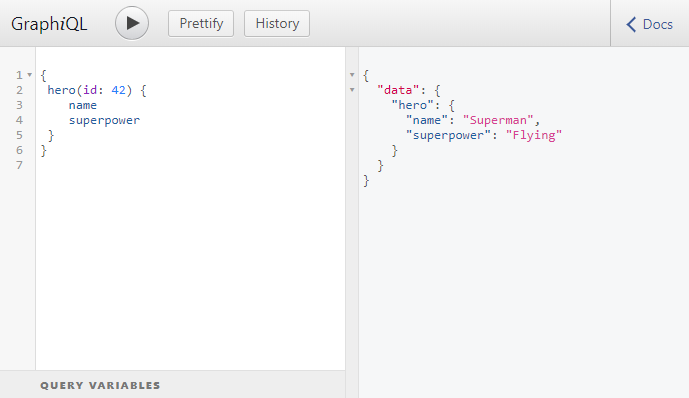689x398 pixels.
Task: Expand the Query Variables pane
Action: coord(173,385)
